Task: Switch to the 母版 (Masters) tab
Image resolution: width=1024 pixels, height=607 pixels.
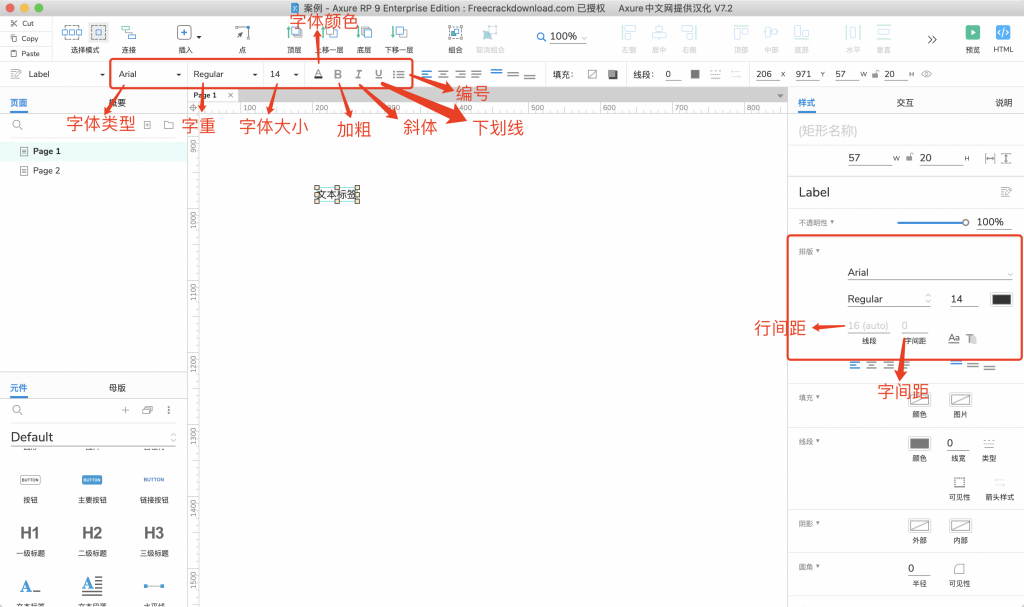Action: point(117,387)
